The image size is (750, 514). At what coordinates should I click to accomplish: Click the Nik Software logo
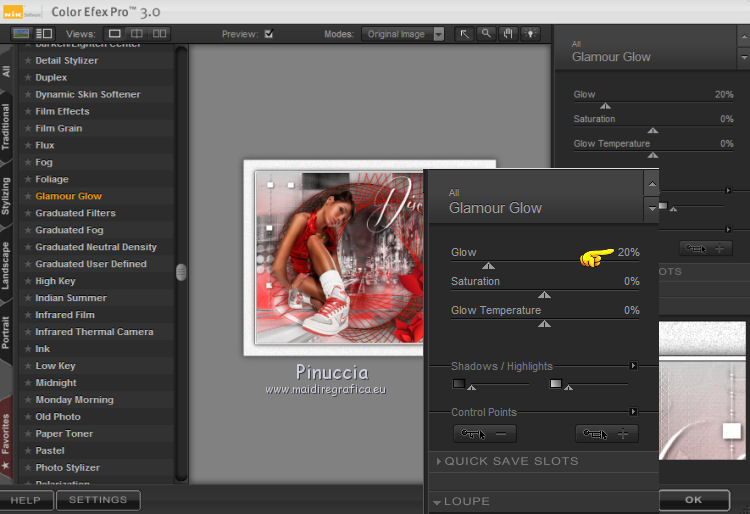[x=21, y=12]
